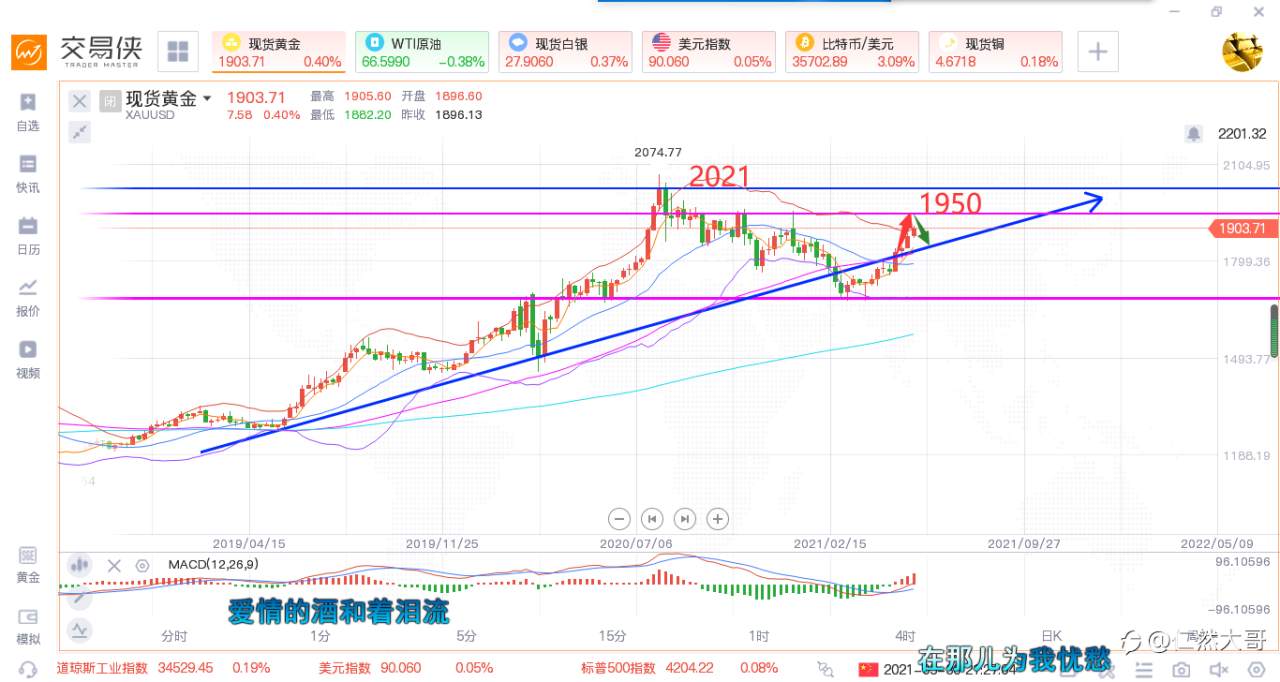Click the China flag region icon
This screenshot has width=1280, height=682.
tap(868, 669)
